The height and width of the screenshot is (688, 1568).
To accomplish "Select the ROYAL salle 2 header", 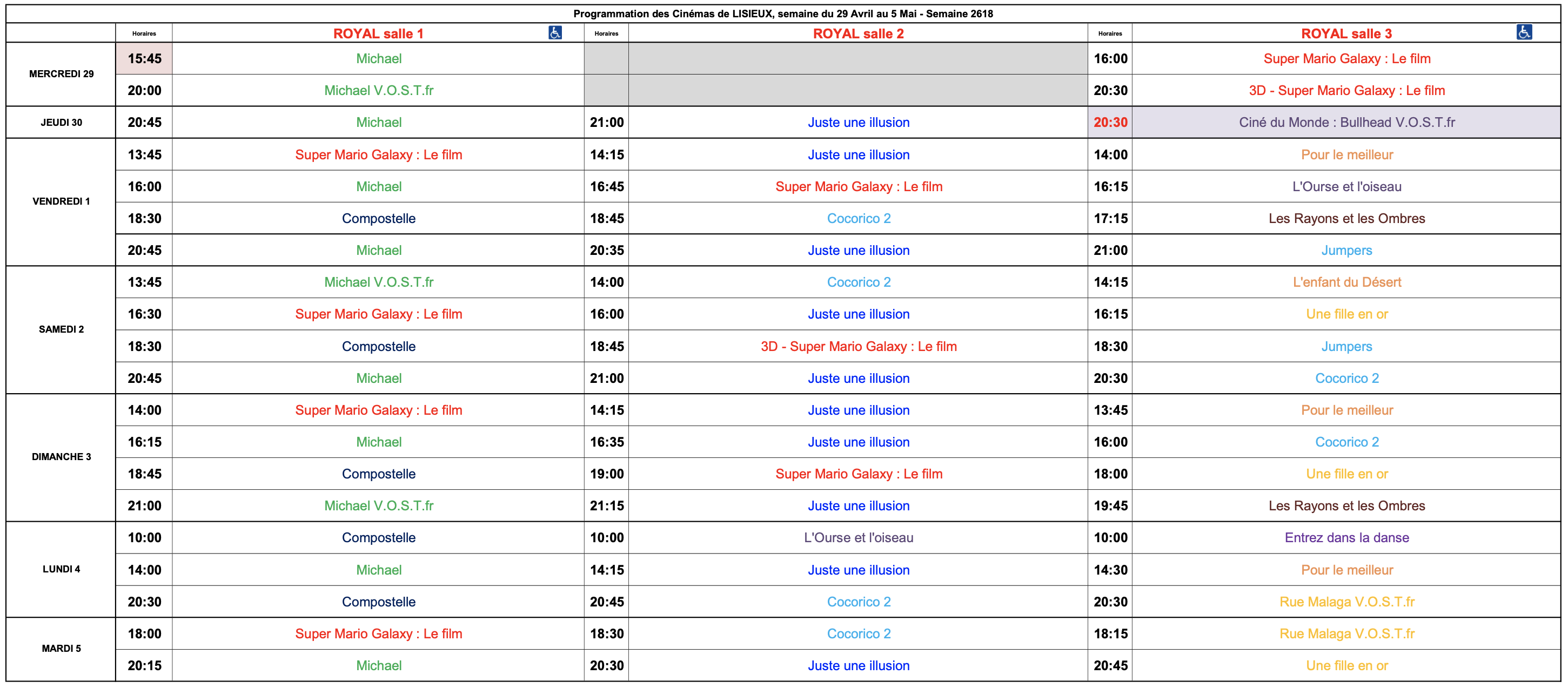I will pos(857,34).
